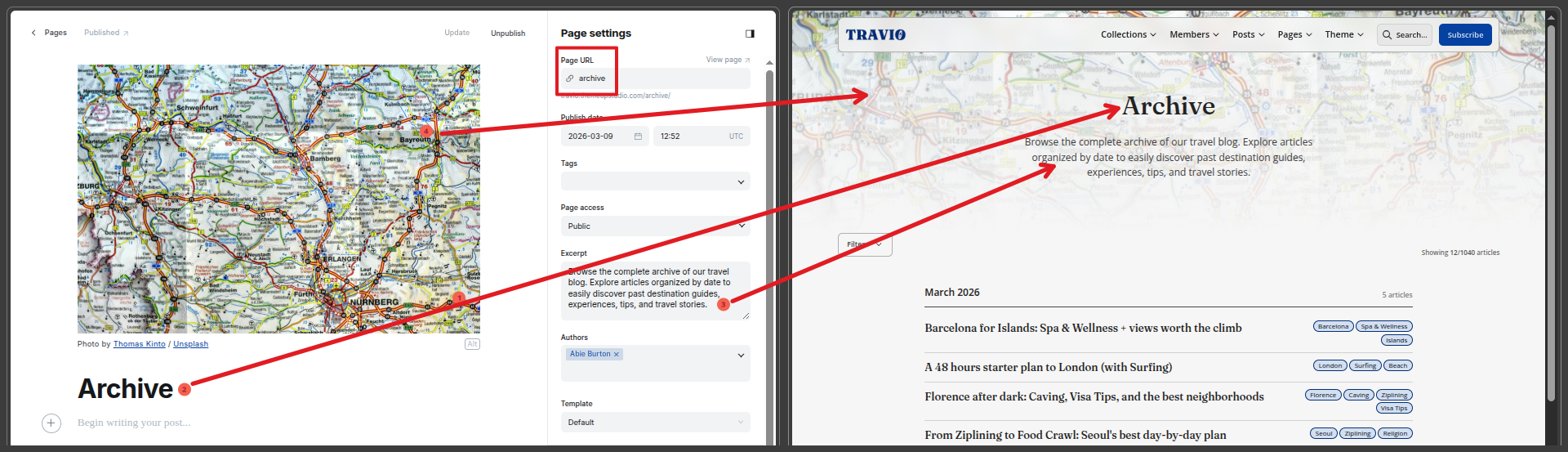Go back to Pages via the back arrow
Viewport: 1568px width, 452px height.
point(33,33)
